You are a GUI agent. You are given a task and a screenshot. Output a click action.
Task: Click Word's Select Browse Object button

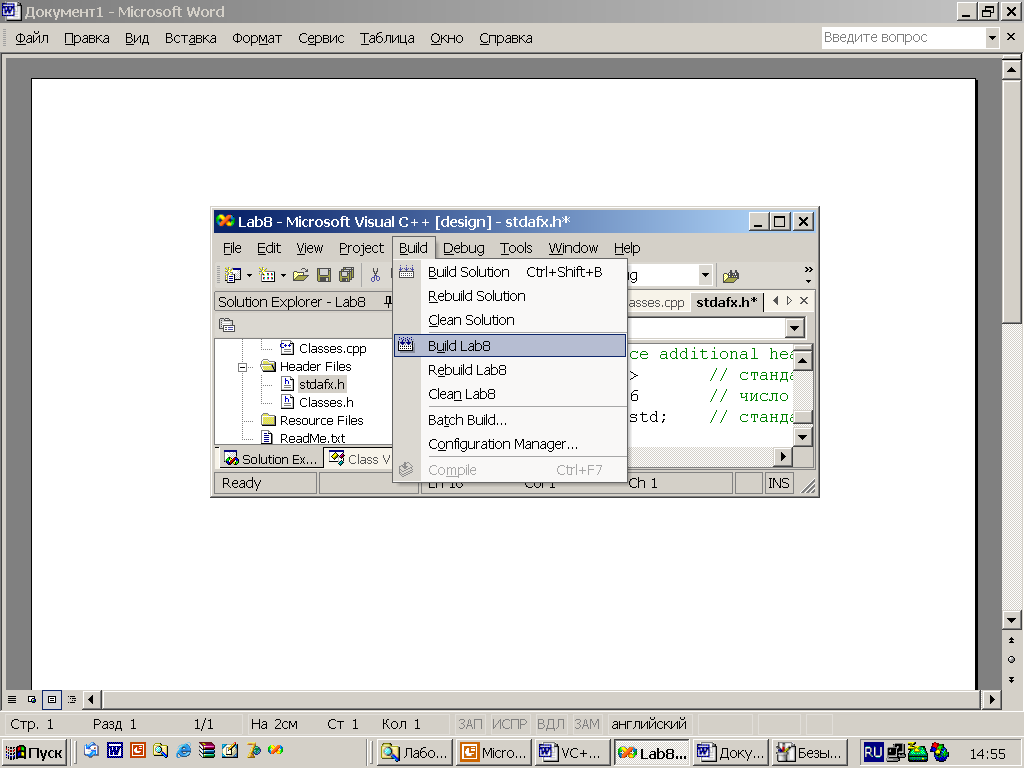pos(1012,660)
